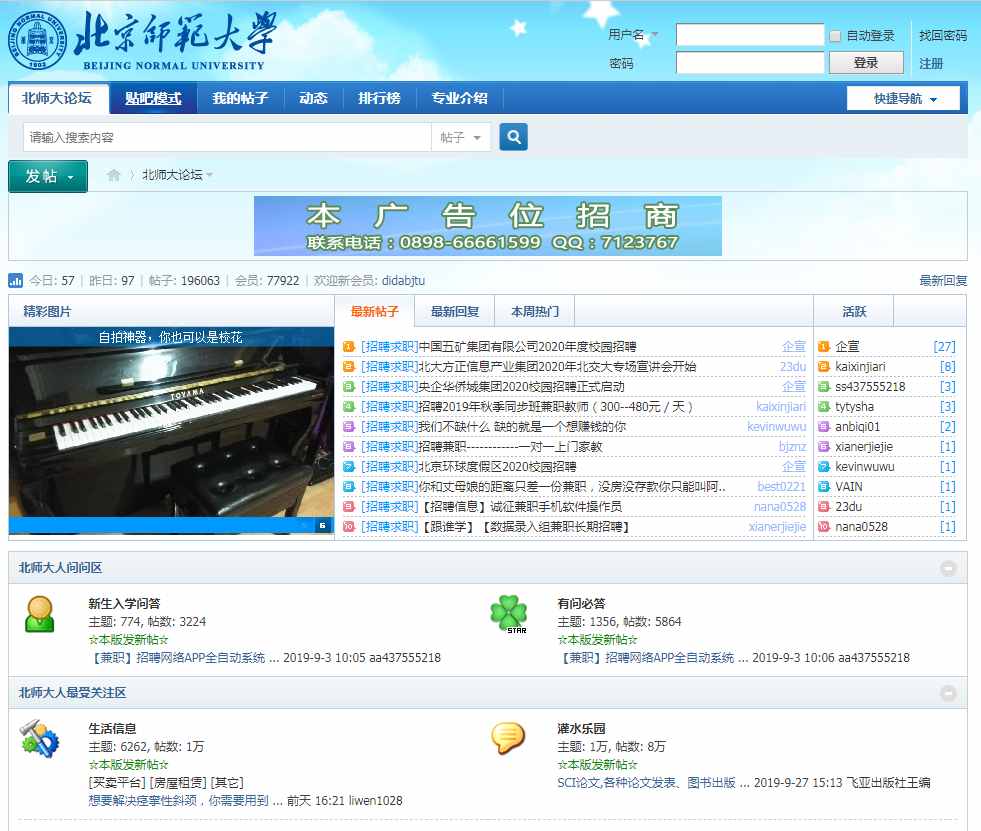The width and height of the screenshot is (981, 831).
Task: Click rank icon beside user ss437555218
Action: 824,387
